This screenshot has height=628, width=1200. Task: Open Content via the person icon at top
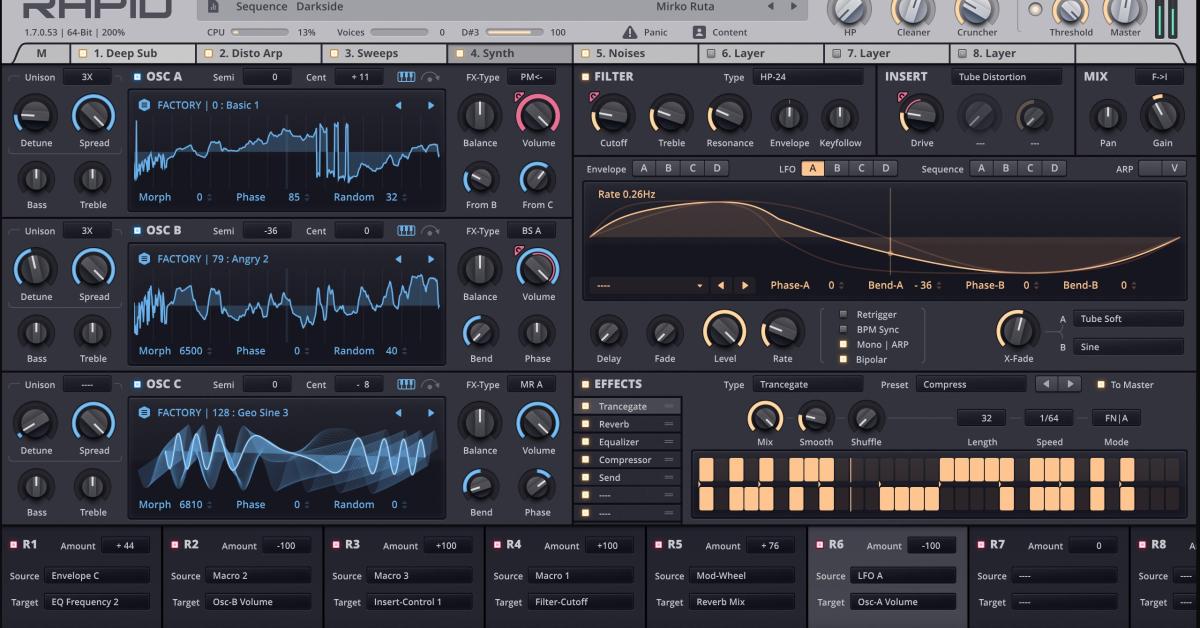702,31
